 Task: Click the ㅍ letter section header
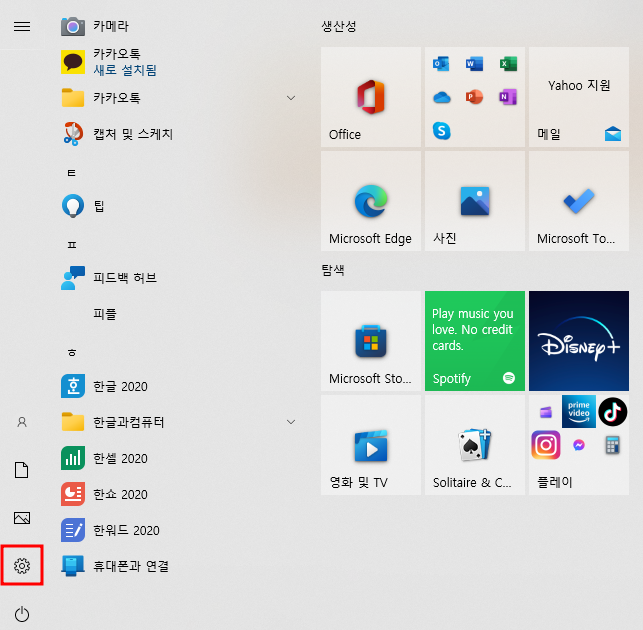(x=72, y=245)
